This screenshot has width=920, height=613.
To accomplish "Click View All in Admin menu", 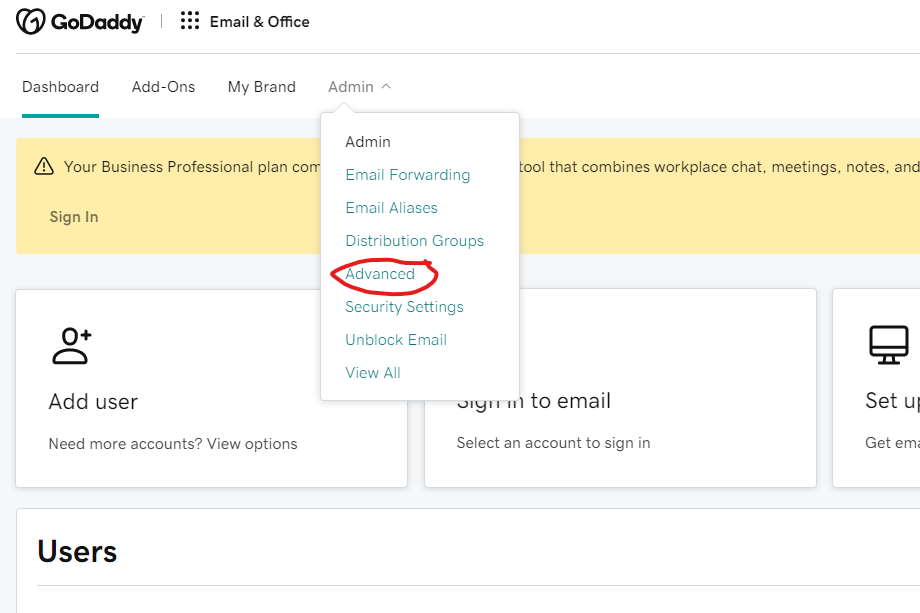I will [x=373, y=372].
